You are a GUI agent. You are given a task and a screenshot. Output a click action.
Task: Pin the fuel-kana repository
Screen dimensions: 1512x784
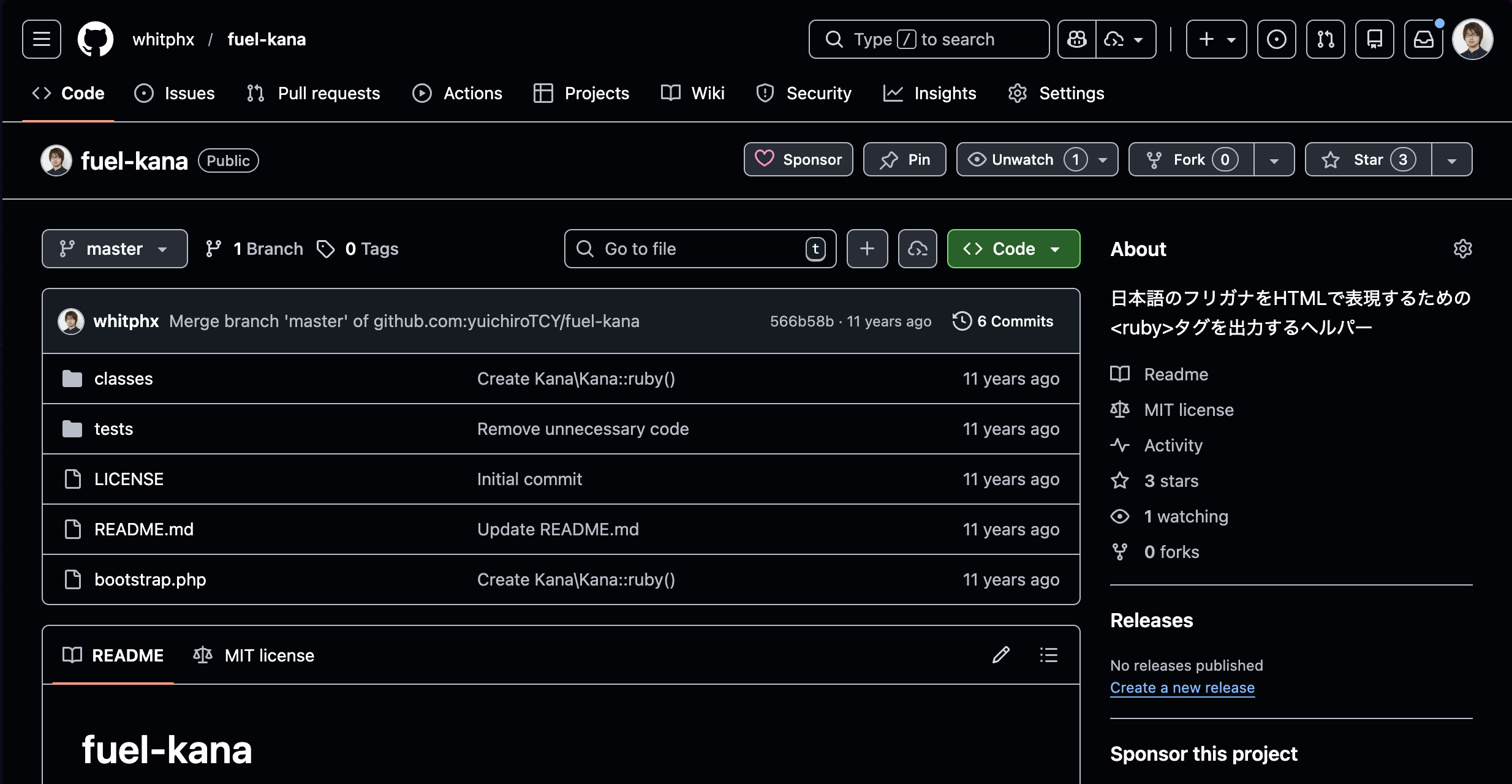[x=905, y=160]
